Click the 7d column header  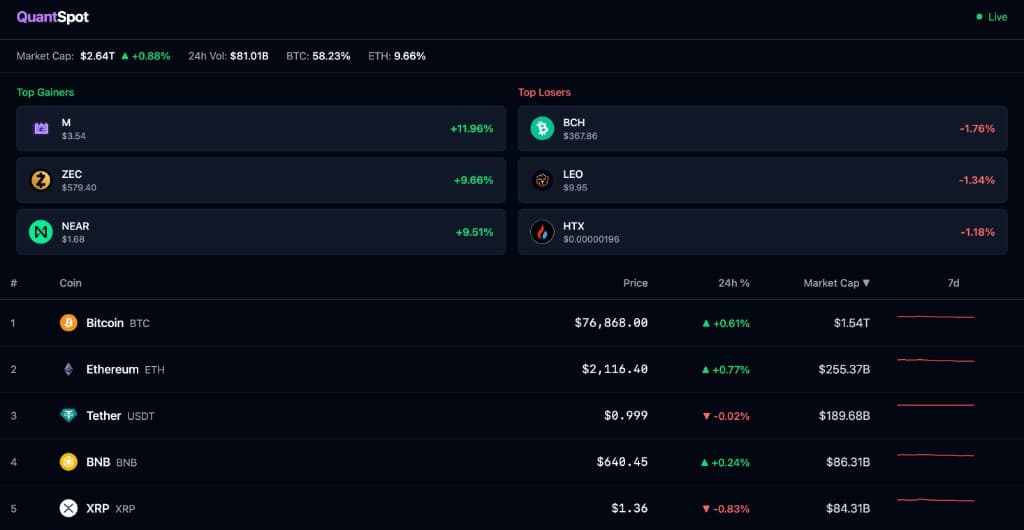coord(953,283)
